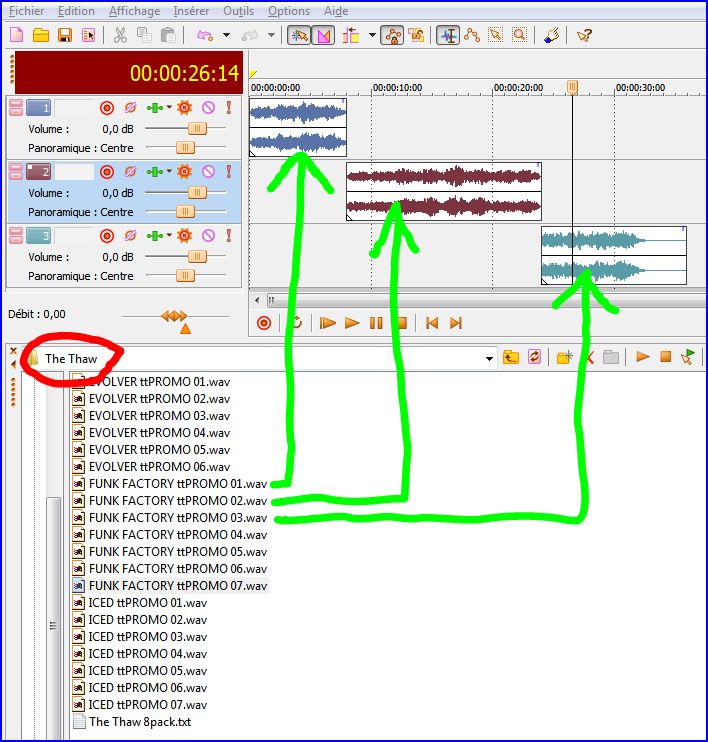Arm track 2 for record
The height and width of the screenshot is (742, 708).
pos(107,172)
